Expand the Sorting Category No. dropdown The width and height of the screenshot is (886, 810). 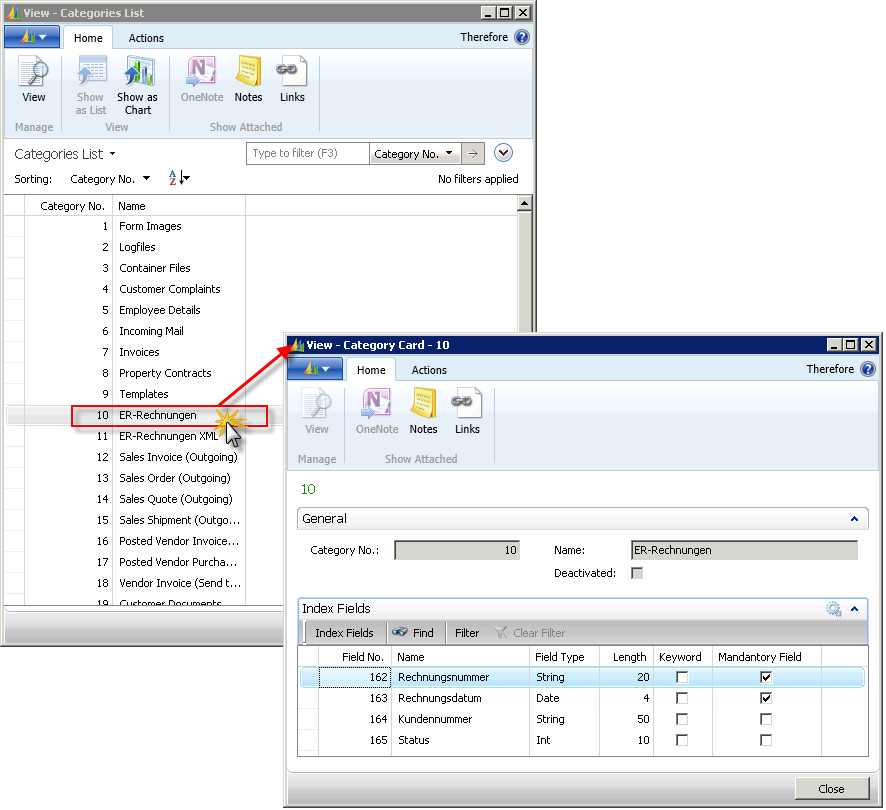pyautogui.click(x=110, y=179)
